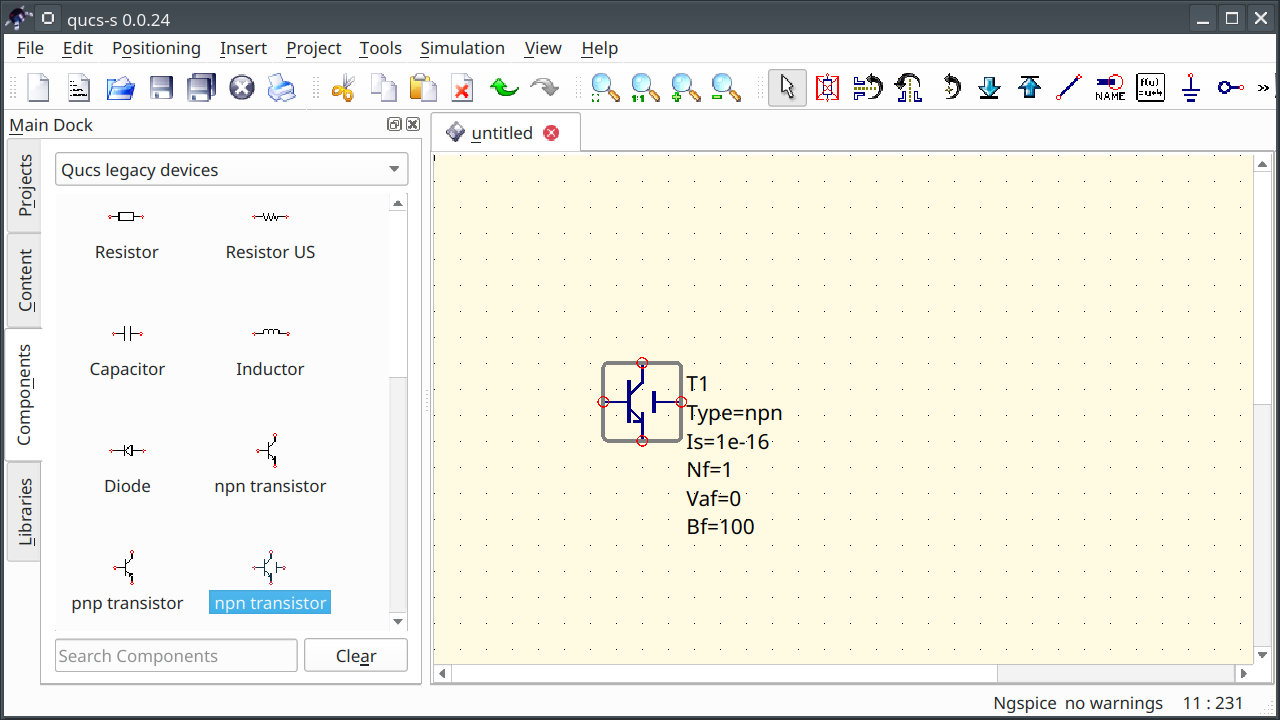Viewport: 1280px width, 720px height.
Task: Insert a ground symbol from the toolbar
Action: 1190,88
